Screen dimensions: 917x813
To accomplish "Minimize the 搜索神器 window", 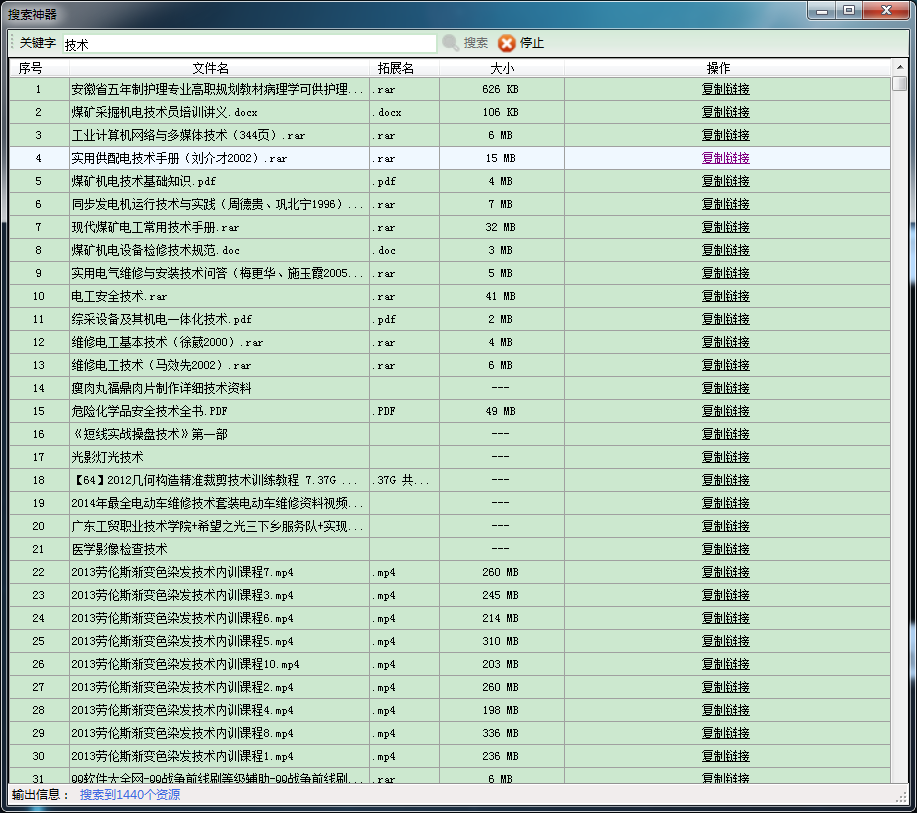I will 823,11.
